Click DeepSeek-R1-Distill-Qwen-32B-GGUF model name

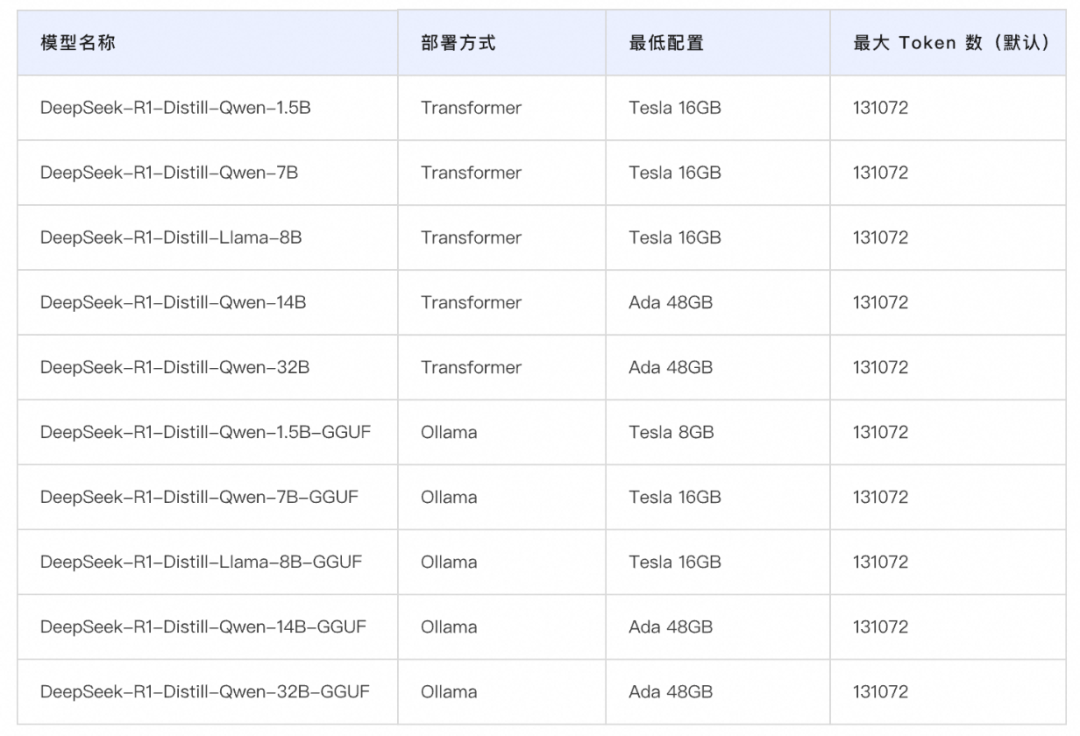pyautogui.click(x=205, y=692)
